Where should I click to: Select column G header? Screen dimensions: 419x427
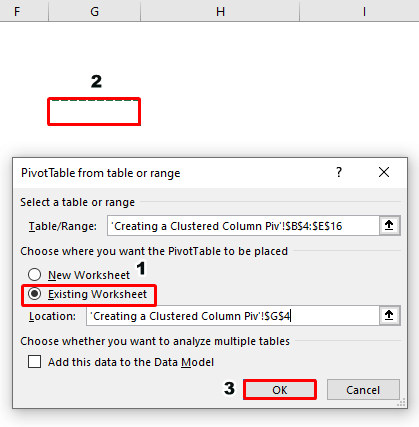pyautogui.click(x=95, y=11)
